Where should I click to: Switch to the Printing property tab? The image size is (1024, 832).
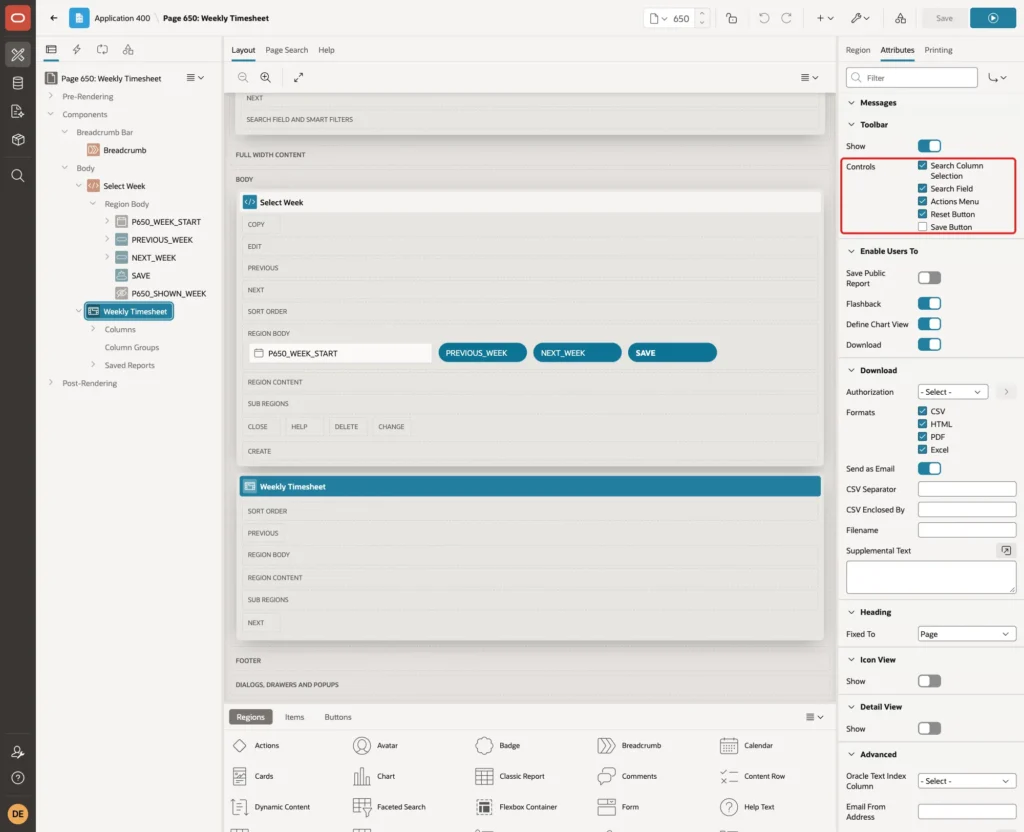point(938,50)
